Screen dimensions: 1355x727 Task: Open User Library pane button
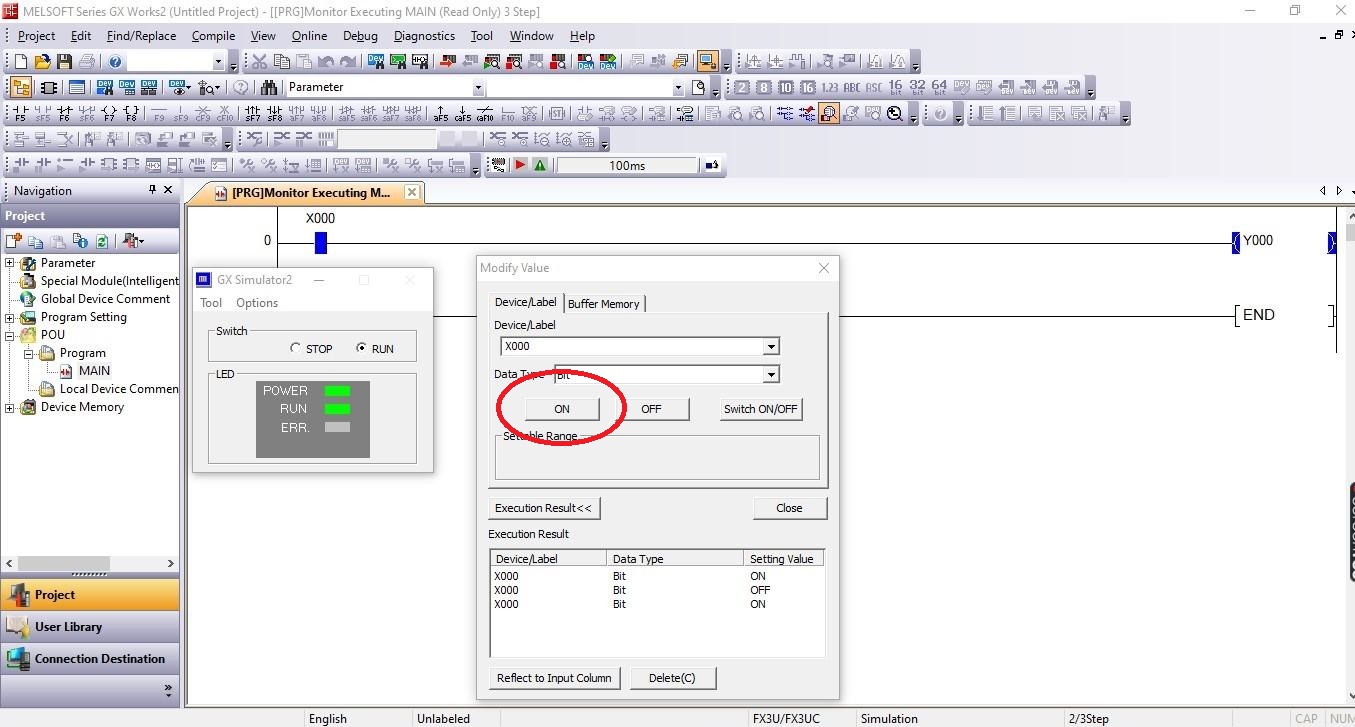tap(90, 627)
